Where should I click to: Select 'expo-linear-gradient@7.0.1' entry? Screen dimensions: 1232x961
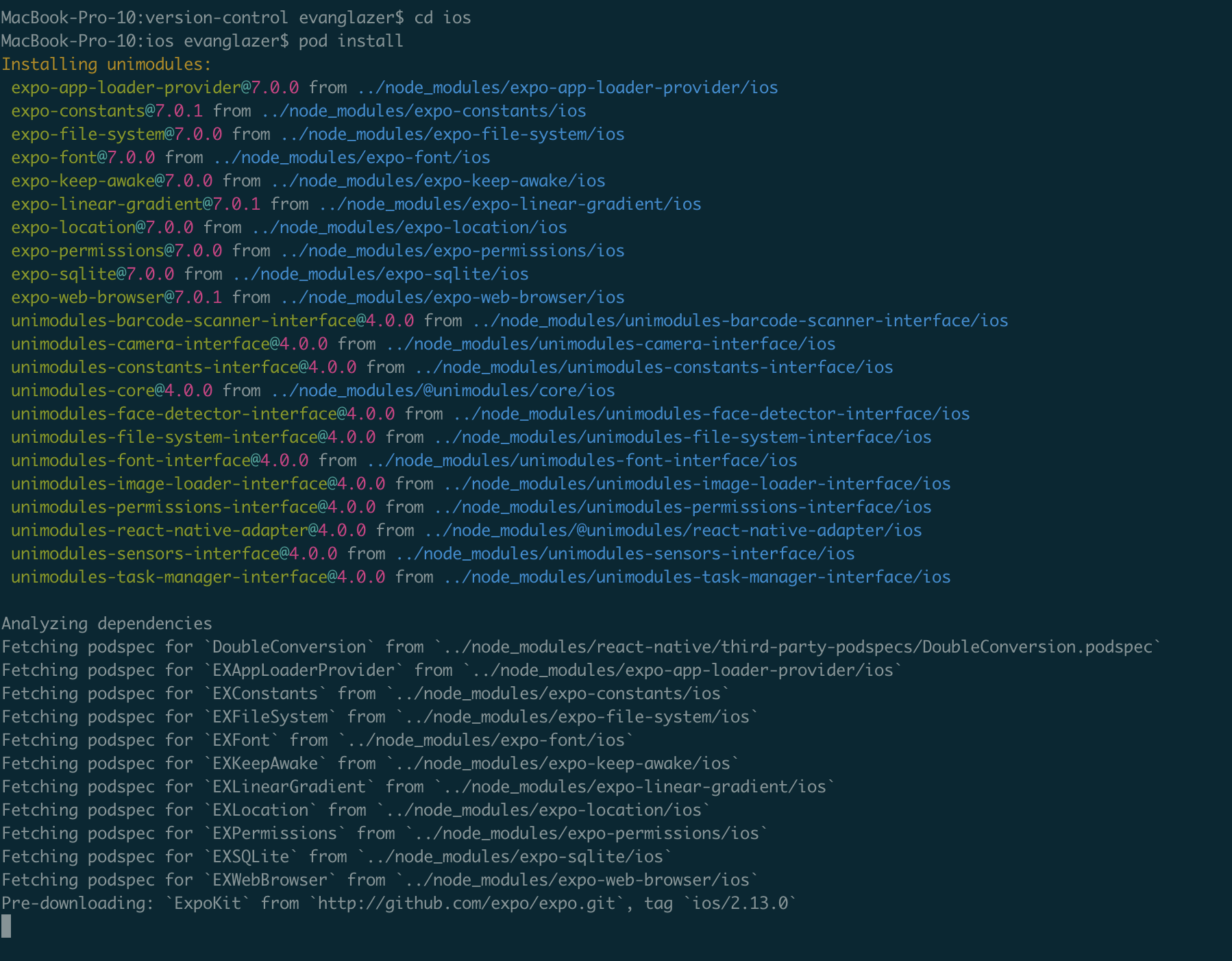136,204
